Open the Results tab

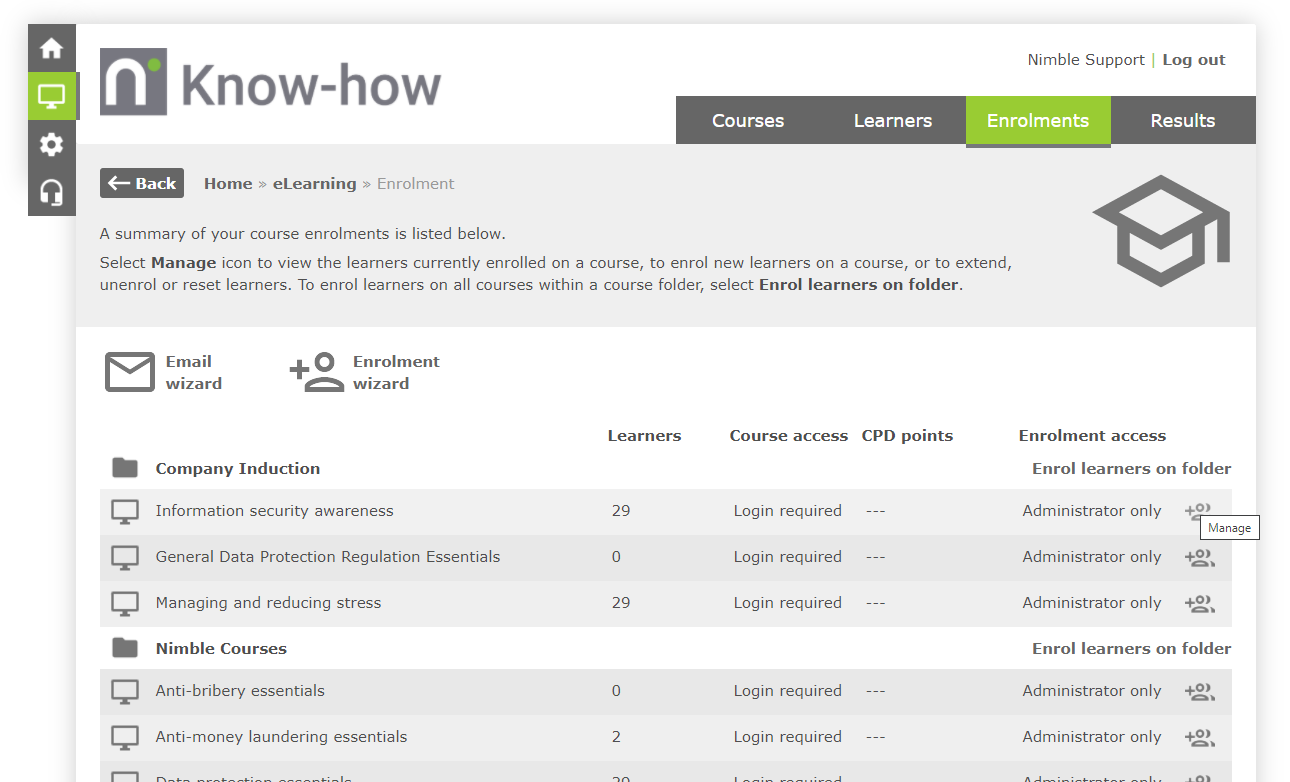[1183, 120]
